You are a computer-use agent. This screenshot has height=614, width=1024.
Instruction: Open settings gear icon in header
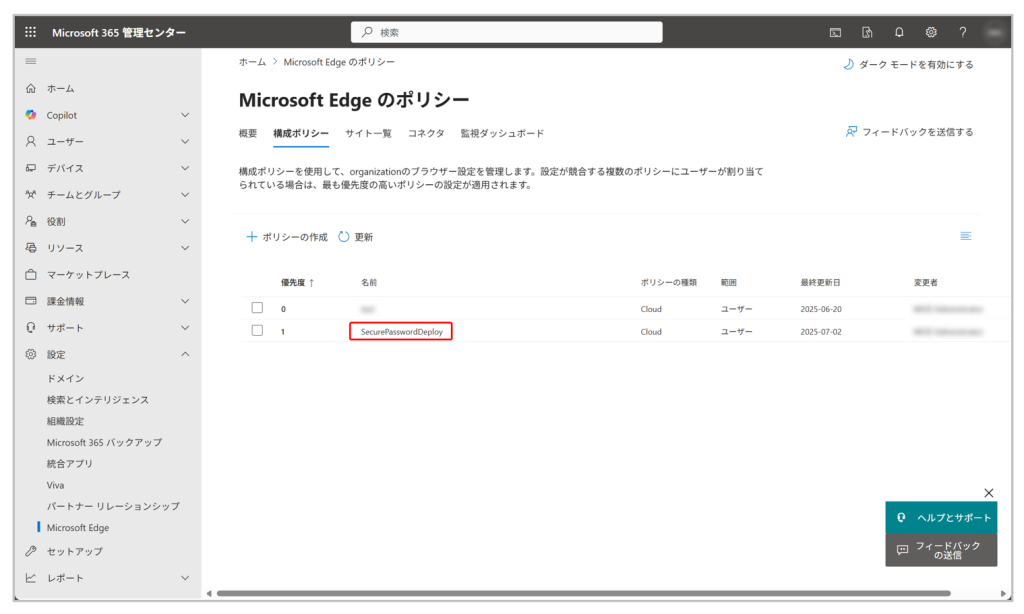coord(931,32)
